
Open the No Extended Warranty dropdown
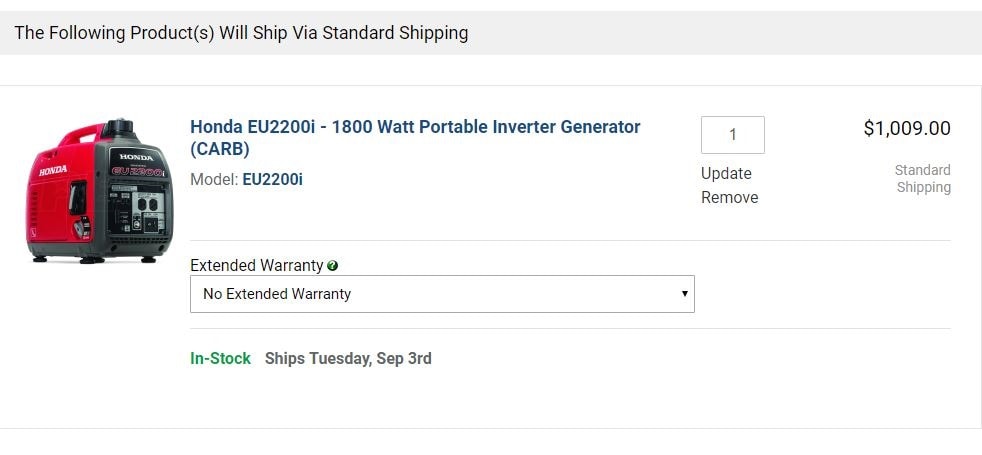441,294
